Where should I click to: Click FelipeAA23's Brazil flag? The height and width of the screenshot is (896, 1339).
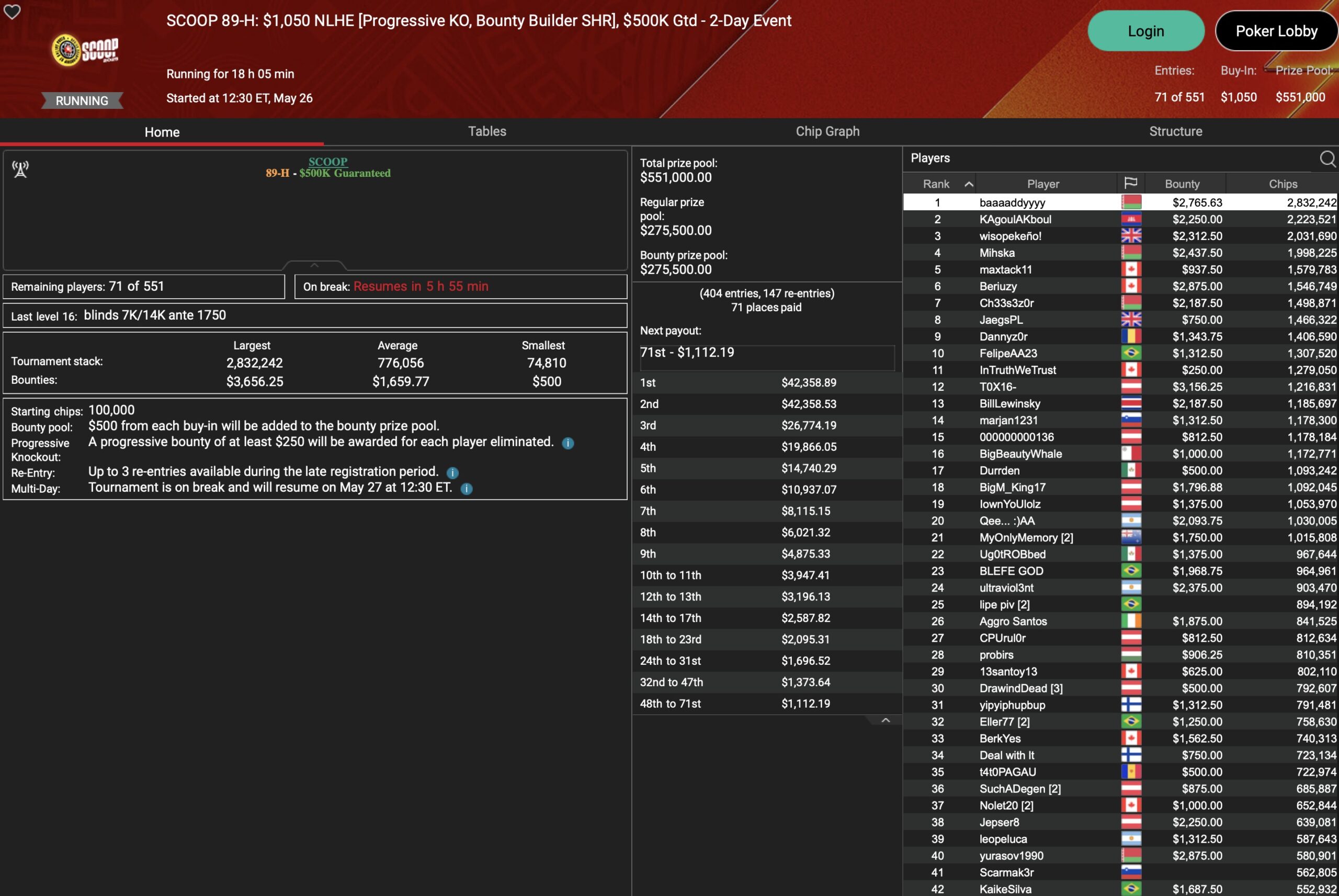coord(1131,353)
